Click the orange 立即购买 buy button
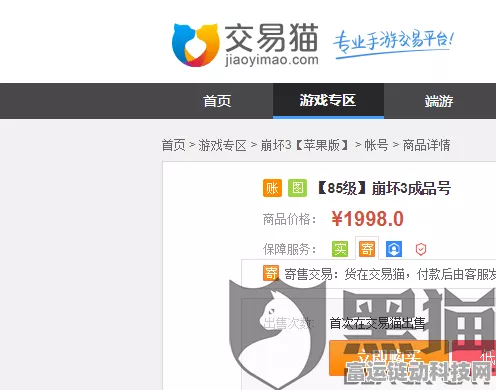This screenshot has height=390, width=496. [389, 358]
